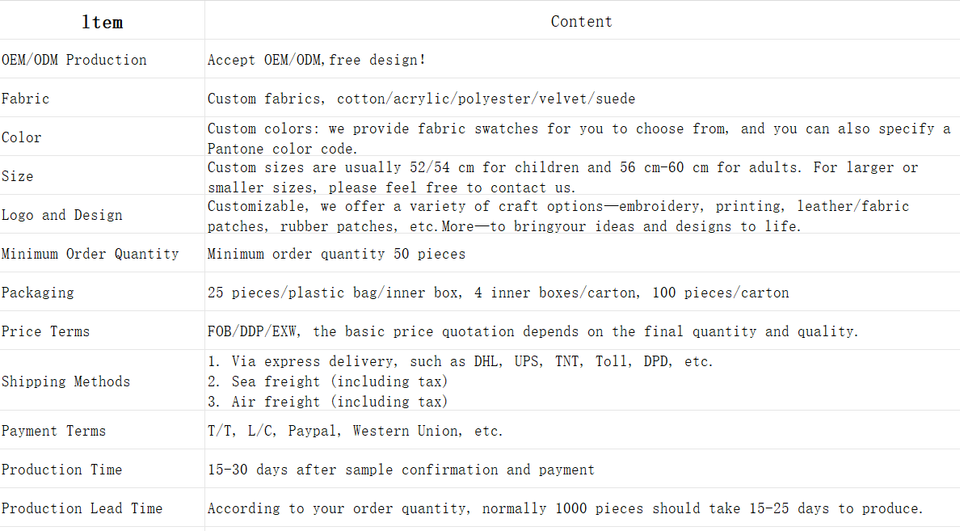
Task: Select the 'OEM/ODM Production' cell
Action: [x=74, y=60]
